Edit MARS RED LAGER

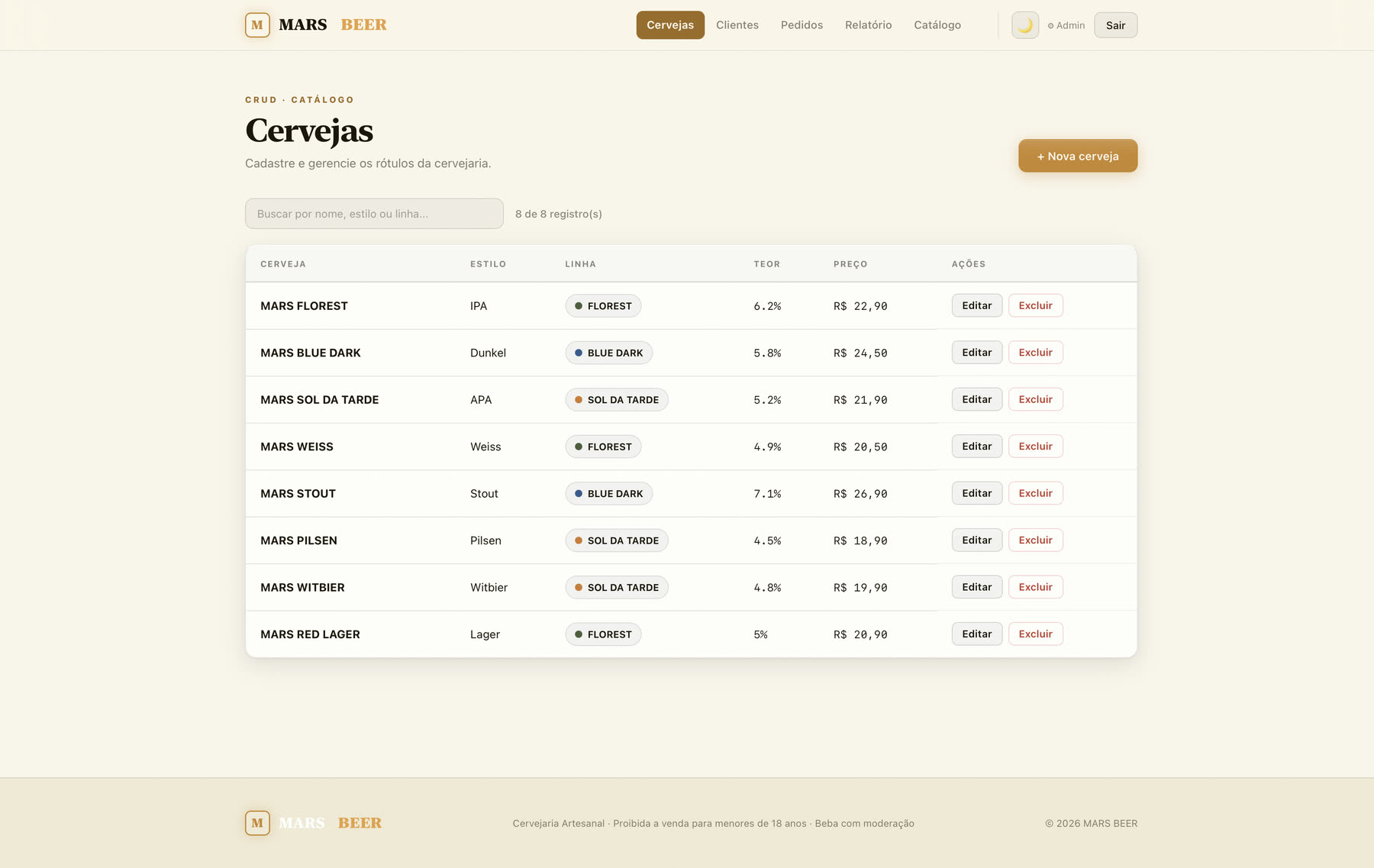pos(976,634)
